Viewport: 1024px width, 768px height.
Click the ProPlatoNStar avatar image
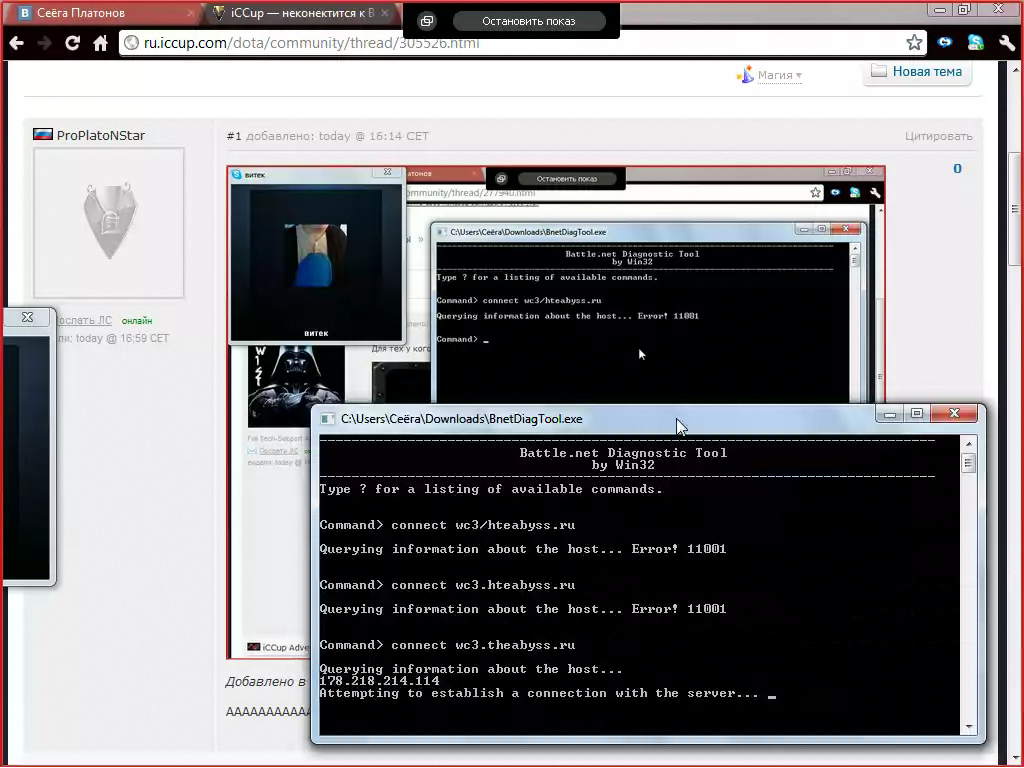pos(109,223)
